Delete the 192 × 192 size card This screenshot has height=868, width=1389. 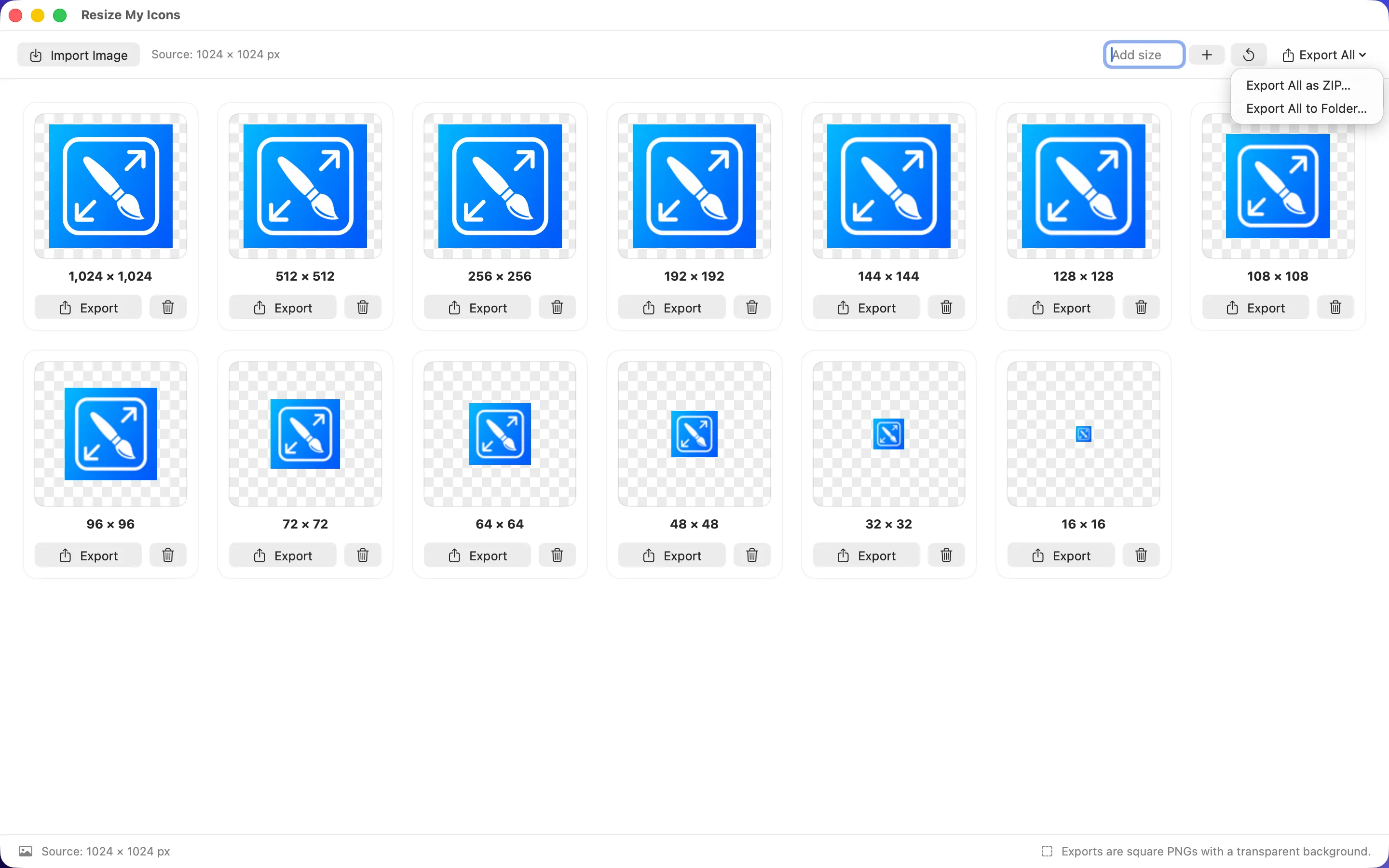[x=752, y=308]
